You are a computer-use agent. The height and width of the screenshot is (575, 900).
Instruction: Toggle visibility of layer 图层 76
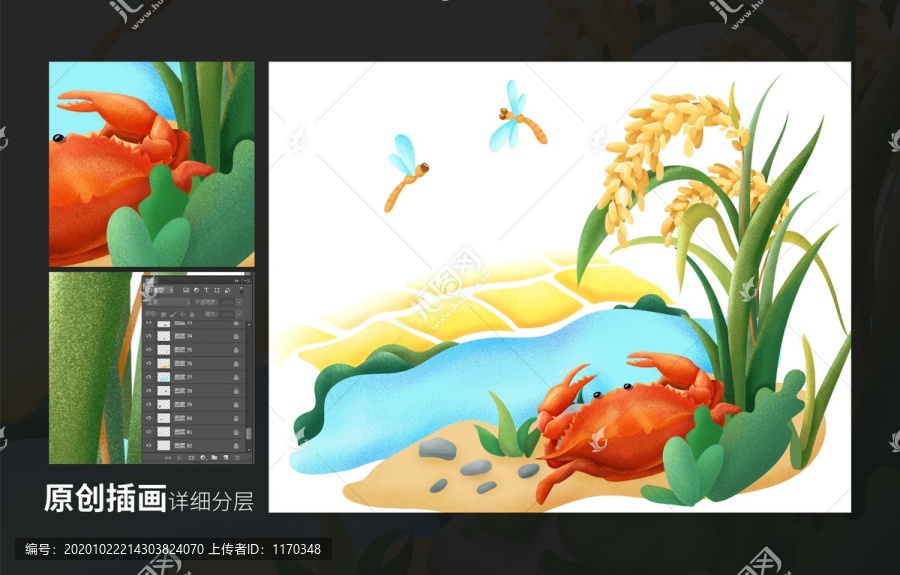coord(149,364)
